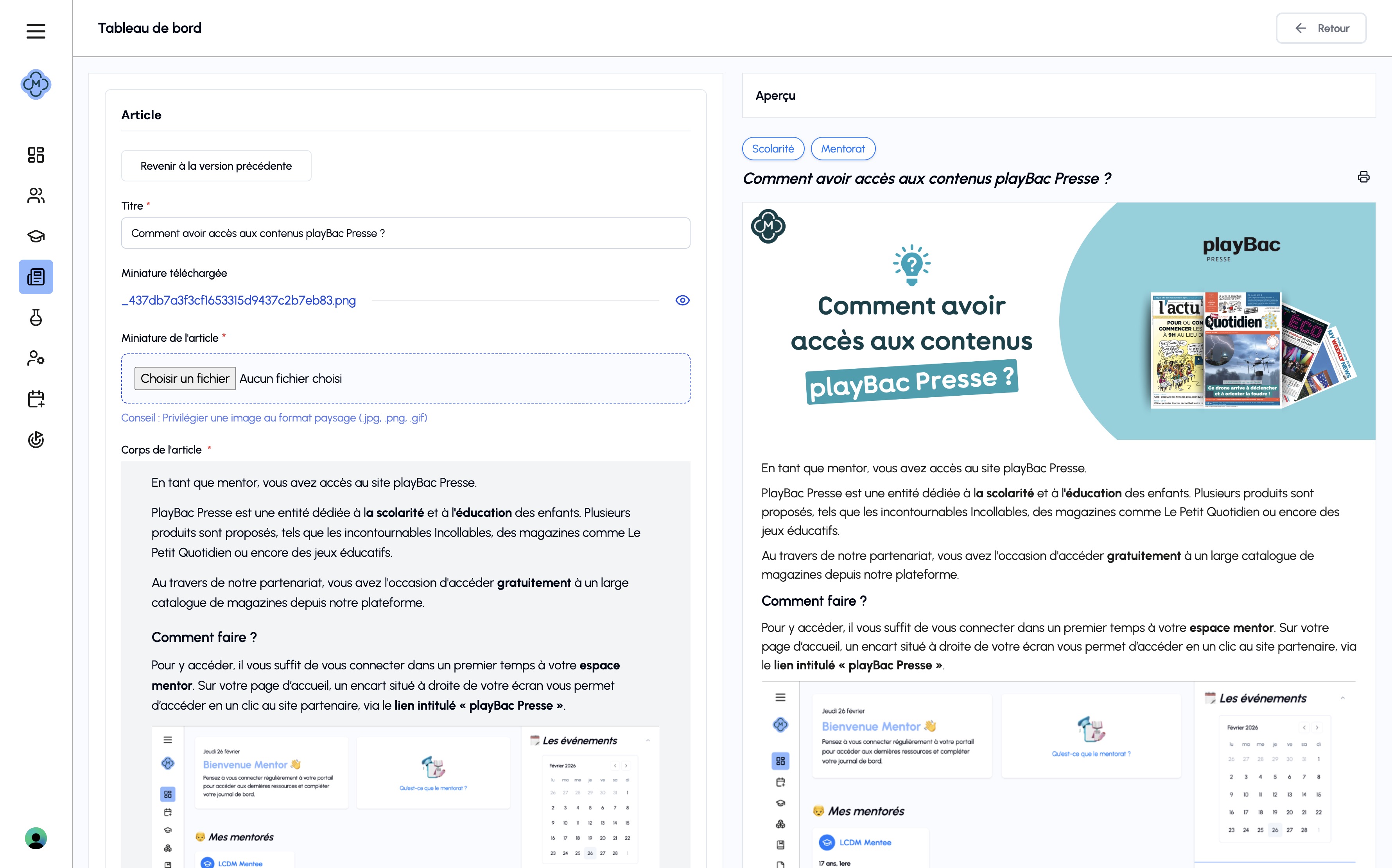Open the graduation cap icon in sidebar
The height and width of the screenshot is (868, 1392).
coord(36,236)
